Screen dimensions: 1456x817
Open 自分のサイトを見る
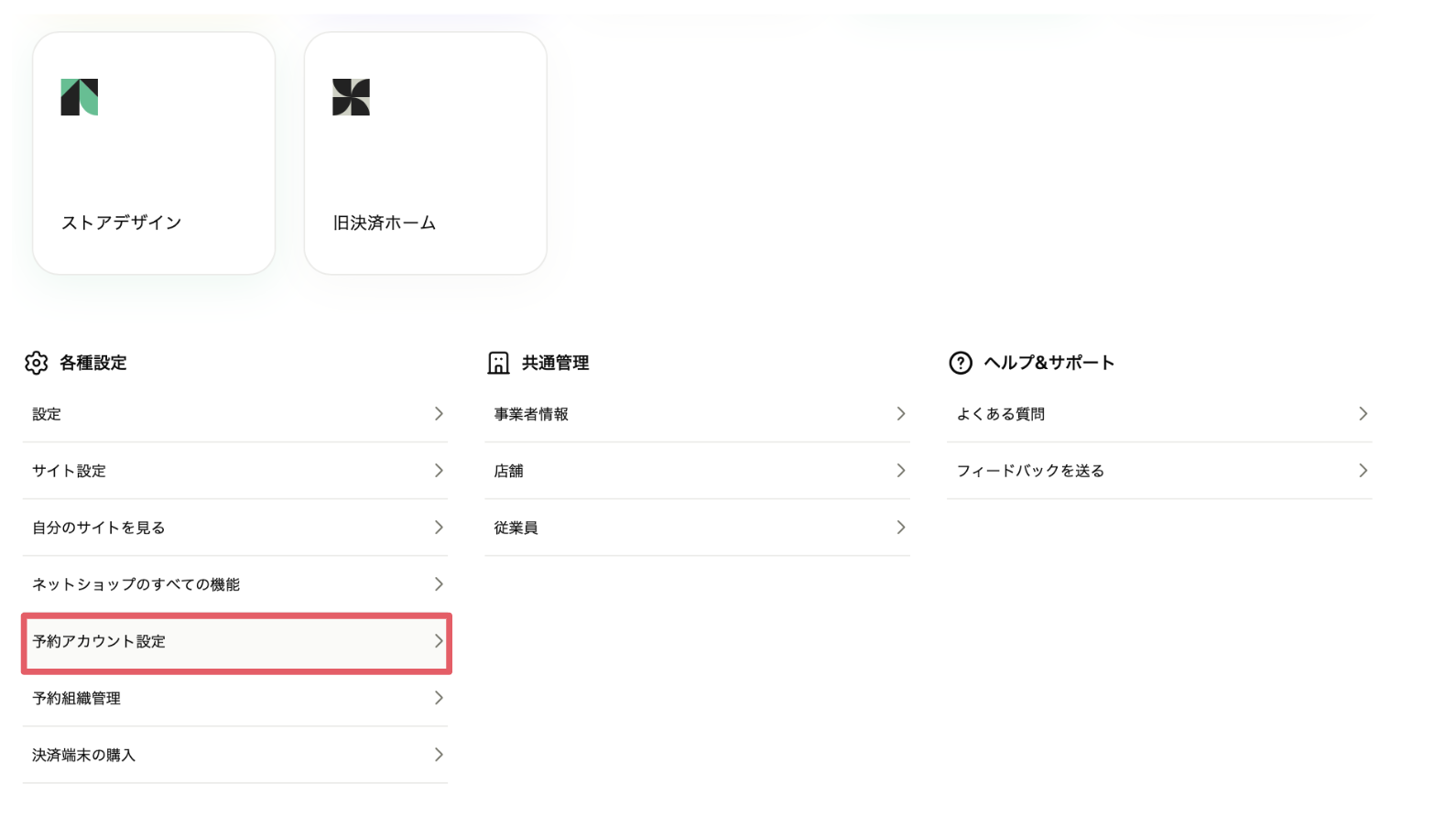pyautogui.click(x=99, y=528)
